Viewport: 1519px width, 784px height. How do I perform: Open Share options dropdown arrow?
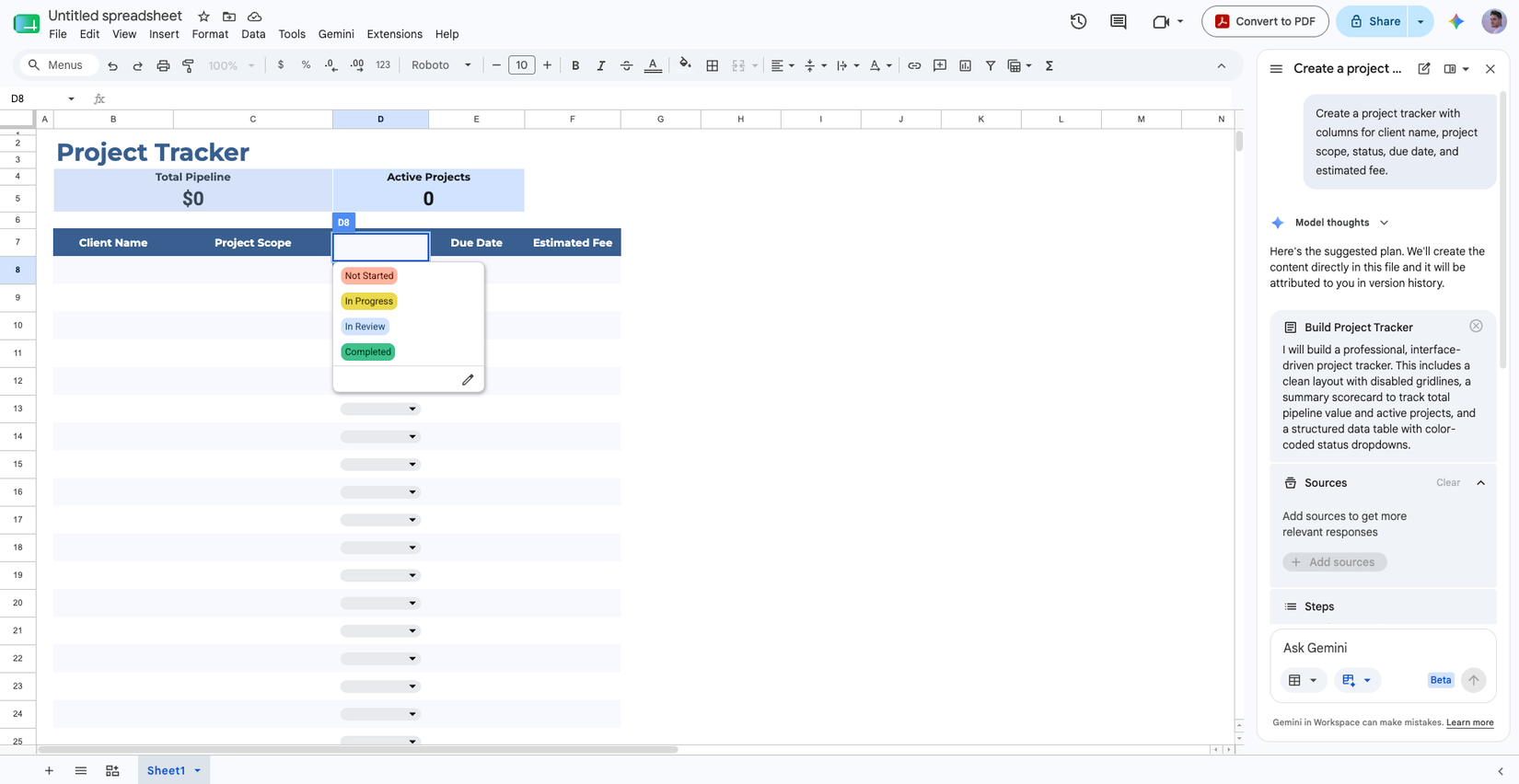(x=1420, y=21)
